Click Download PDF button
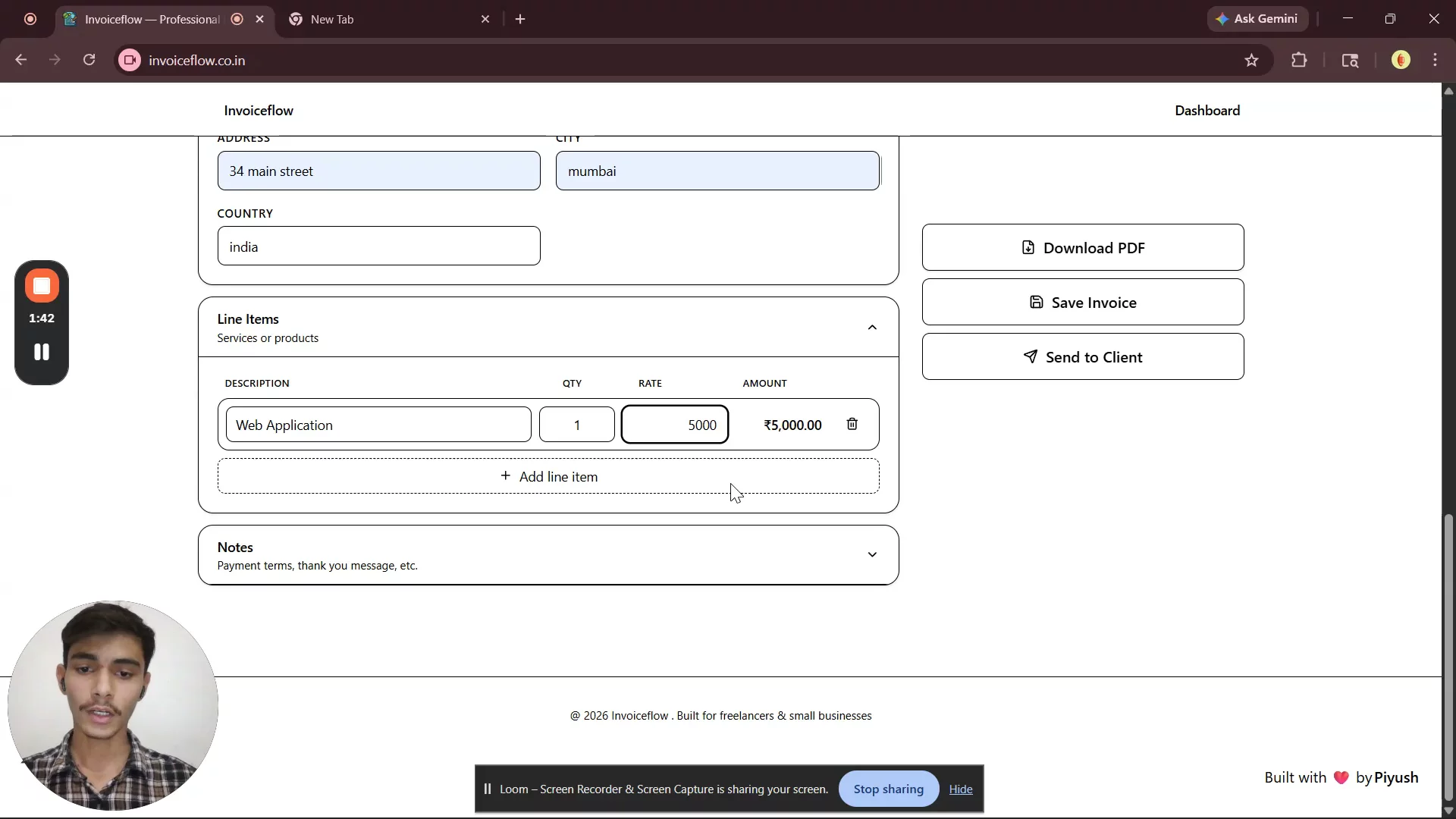 pyautogui.click(x=1083, y=247)
